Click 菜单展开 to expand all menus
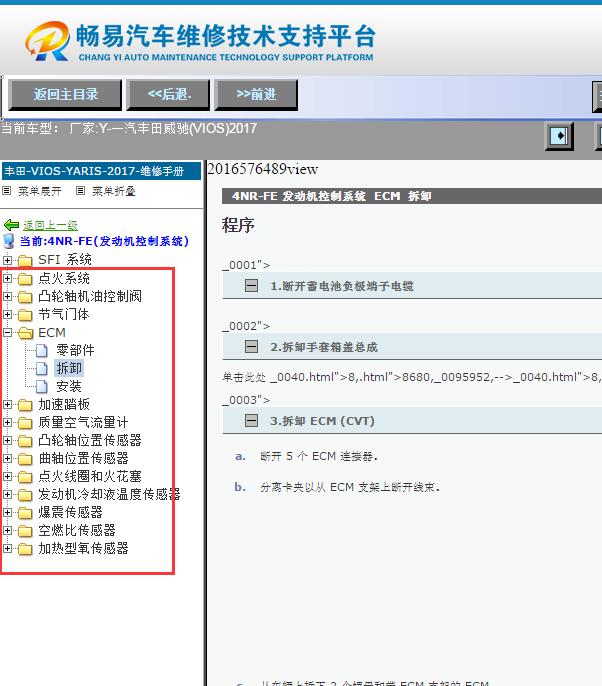 (x=40, y=191)
